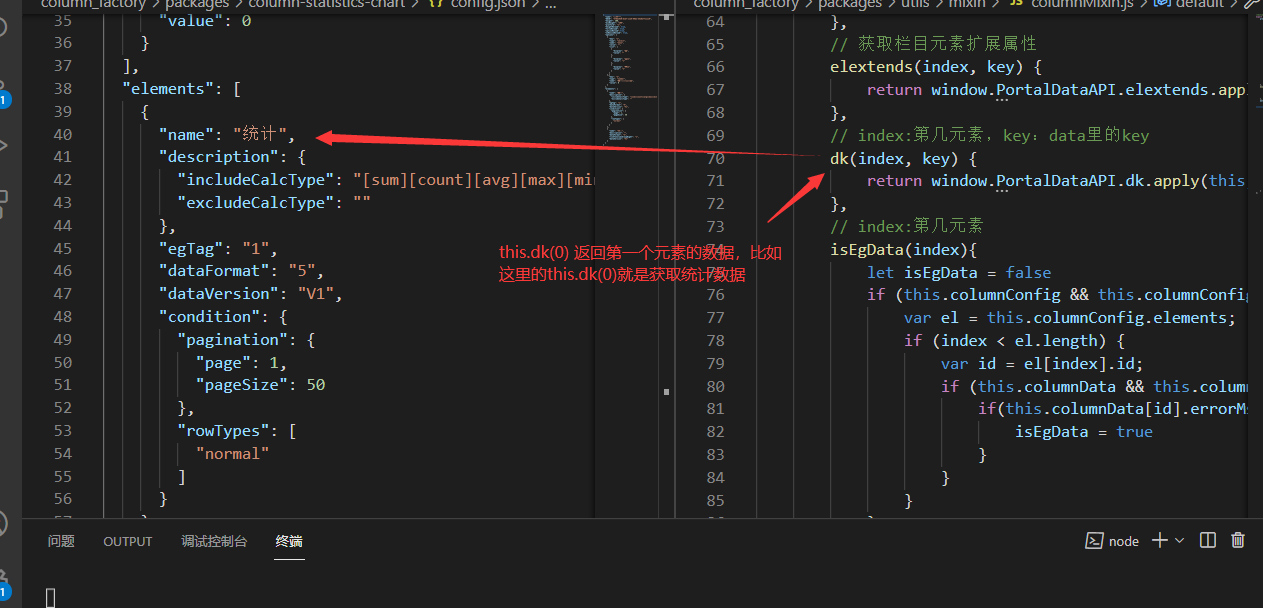The image size is (1263, 608).
Task: Open the default symbol breadcrumb
Action: [1202, 4]
